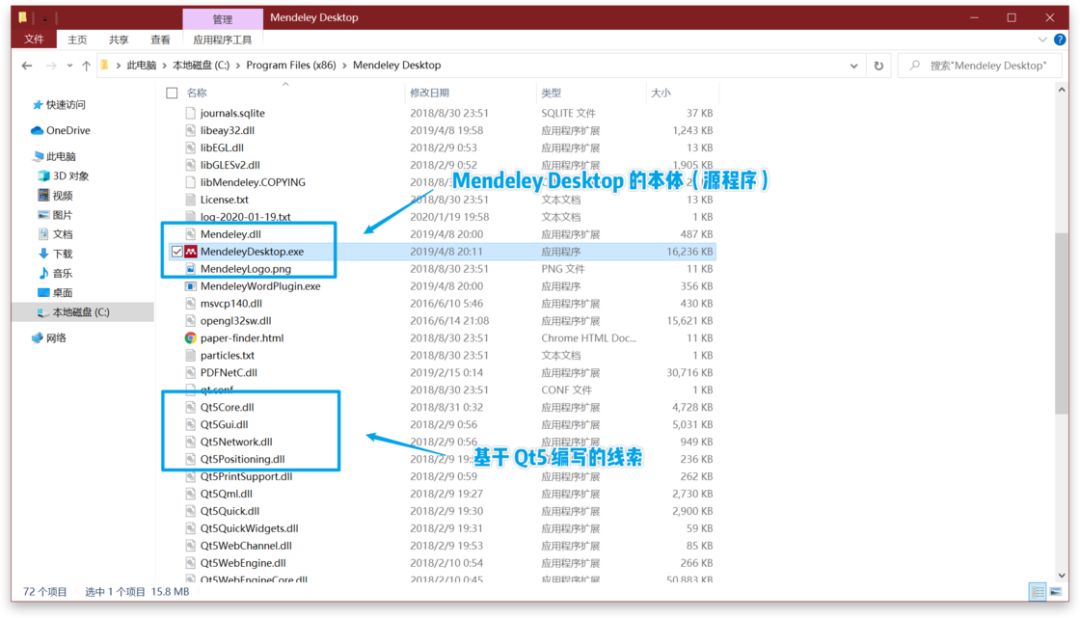Select the License.txt file
1080x618 pixels.
click(x=224, y=200)
